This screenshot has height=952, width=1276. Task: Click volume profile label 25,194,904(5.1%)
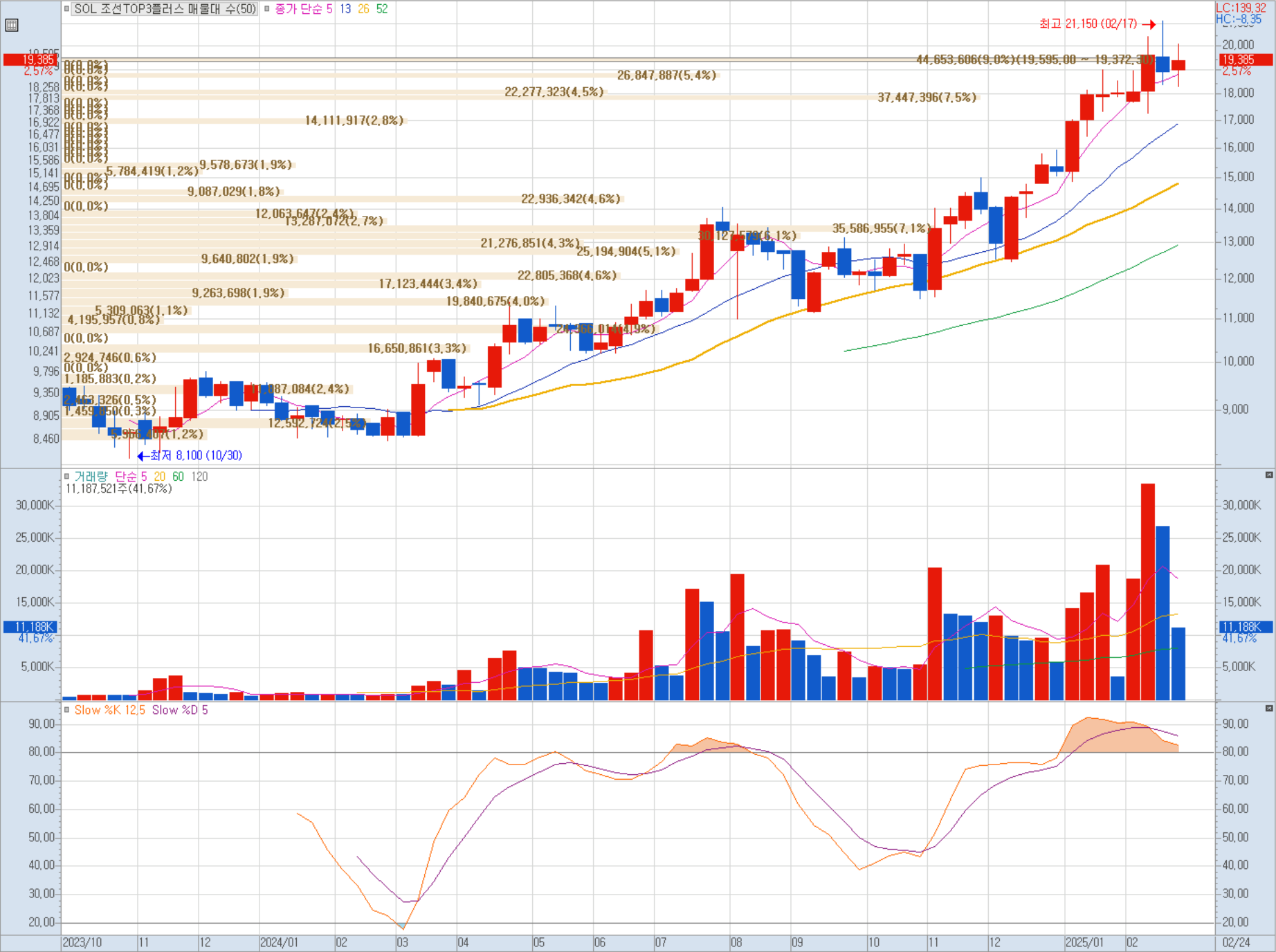(x=626, y=252)
